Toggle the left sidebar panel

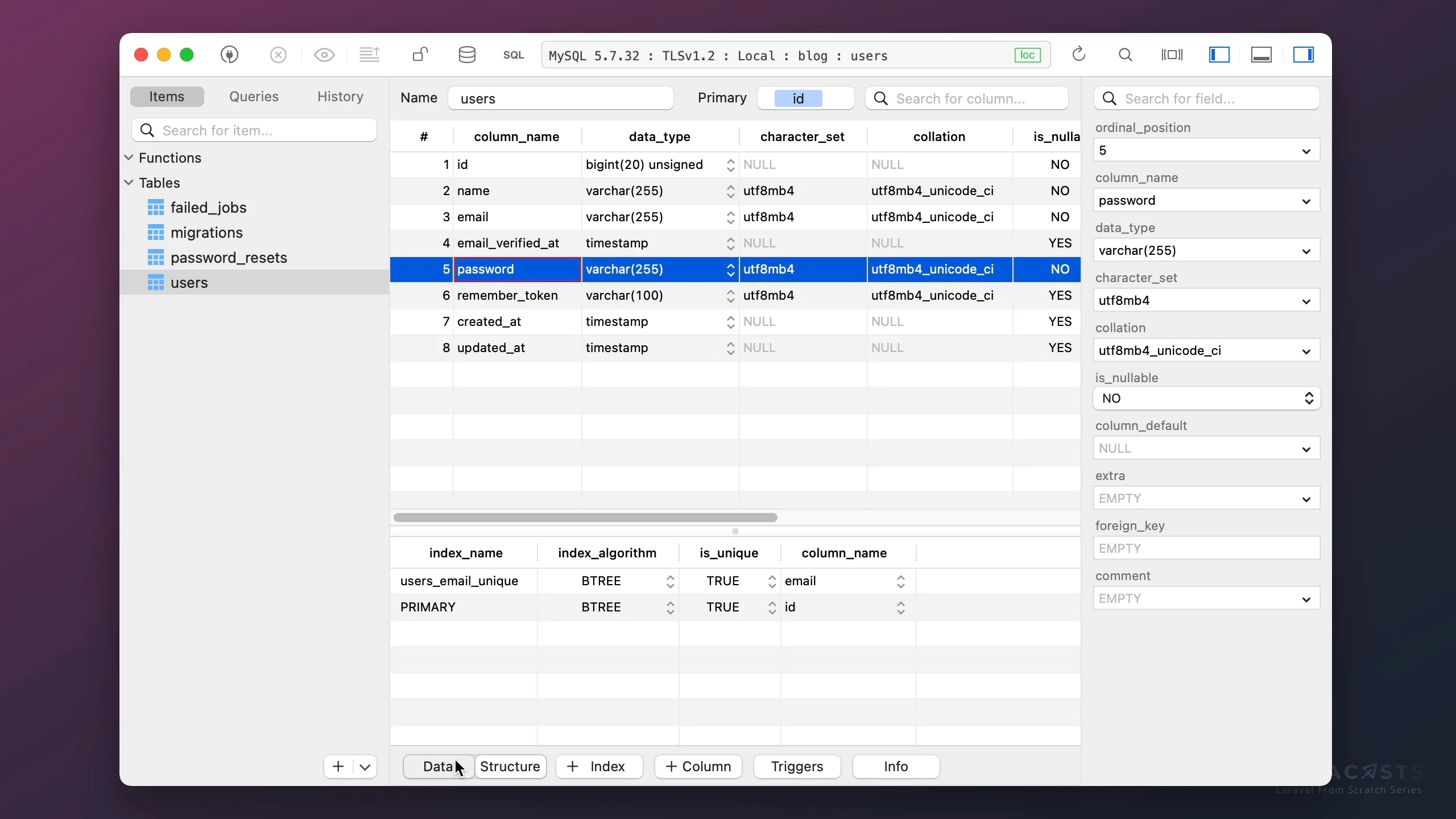click(1219, 55)
